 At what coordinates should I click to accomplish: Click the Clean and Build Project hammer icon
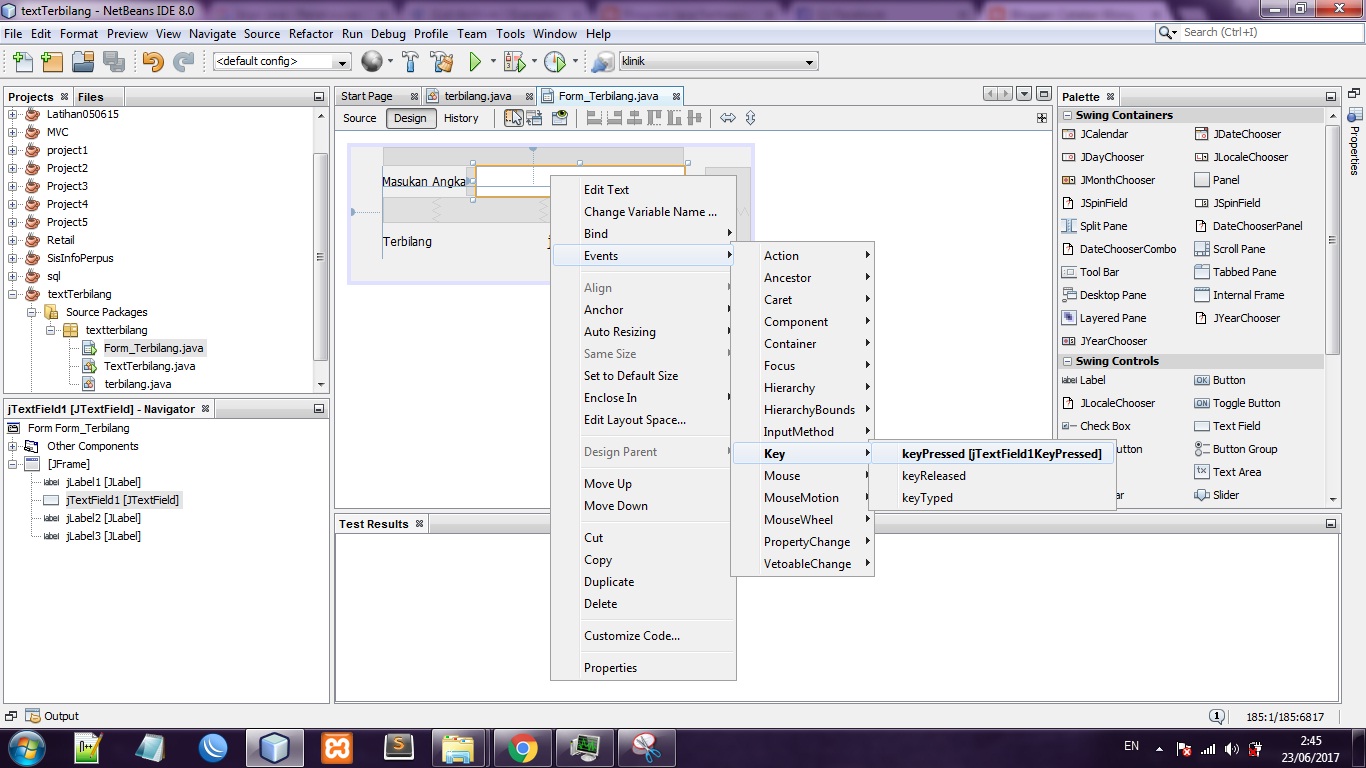click(441, 60)
